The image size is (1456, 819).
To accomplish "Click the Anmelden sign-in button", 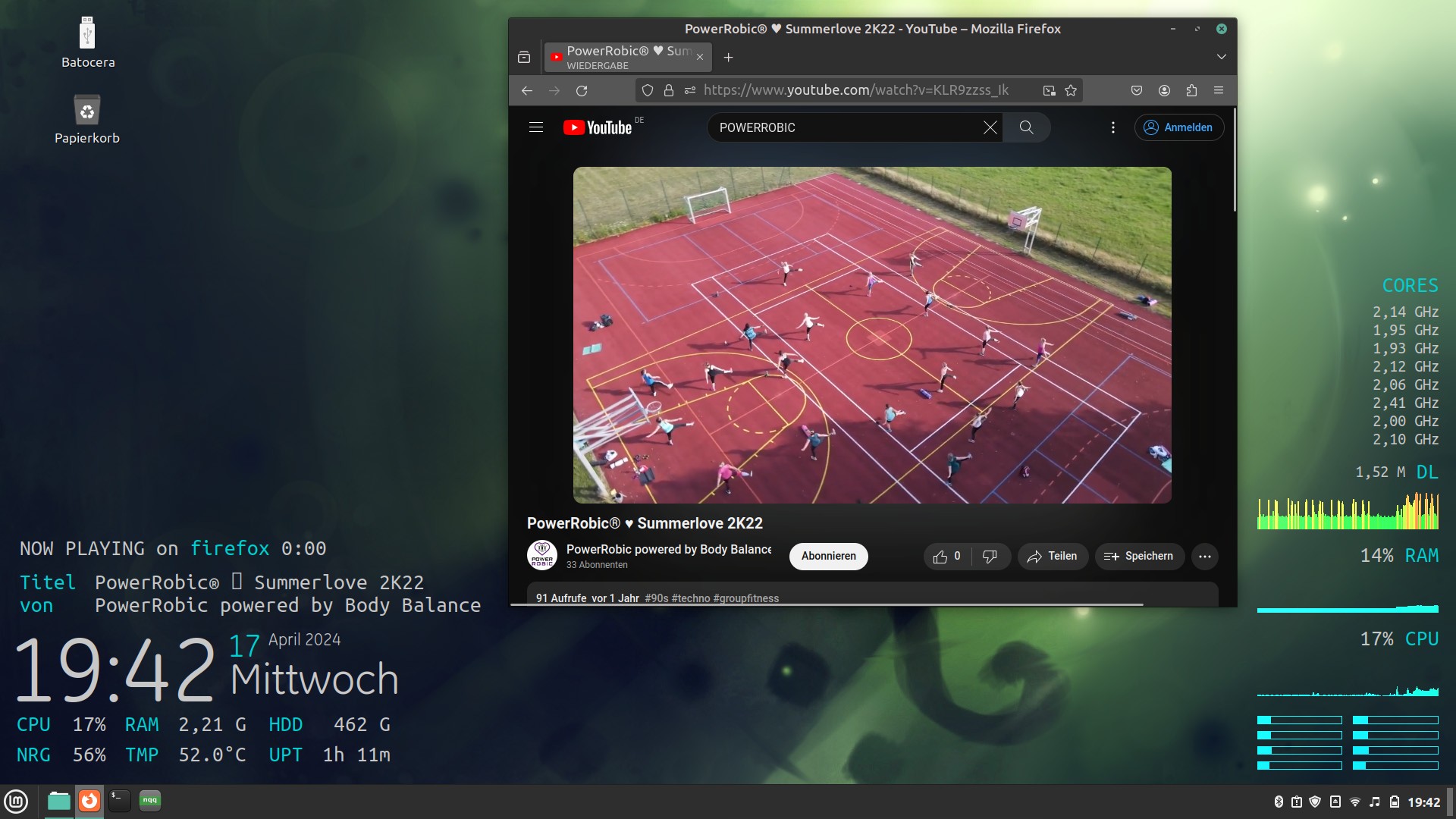I will (x=1178, y=127).
